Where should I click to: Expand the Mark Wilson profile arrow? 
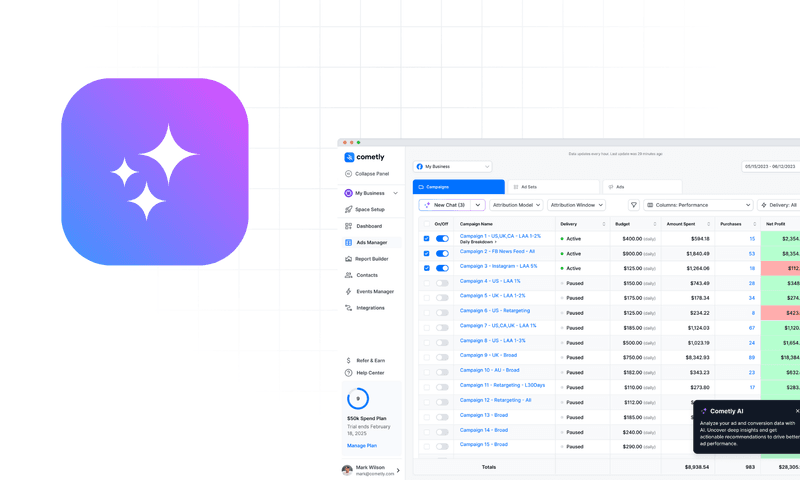coord(398,470)
